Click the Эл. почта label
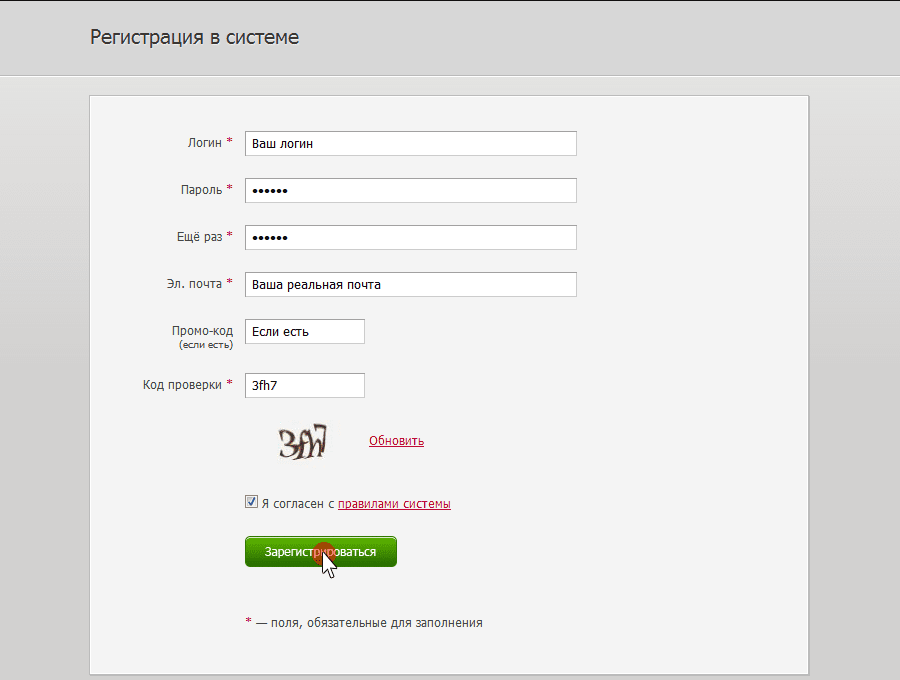 [194, 284]
